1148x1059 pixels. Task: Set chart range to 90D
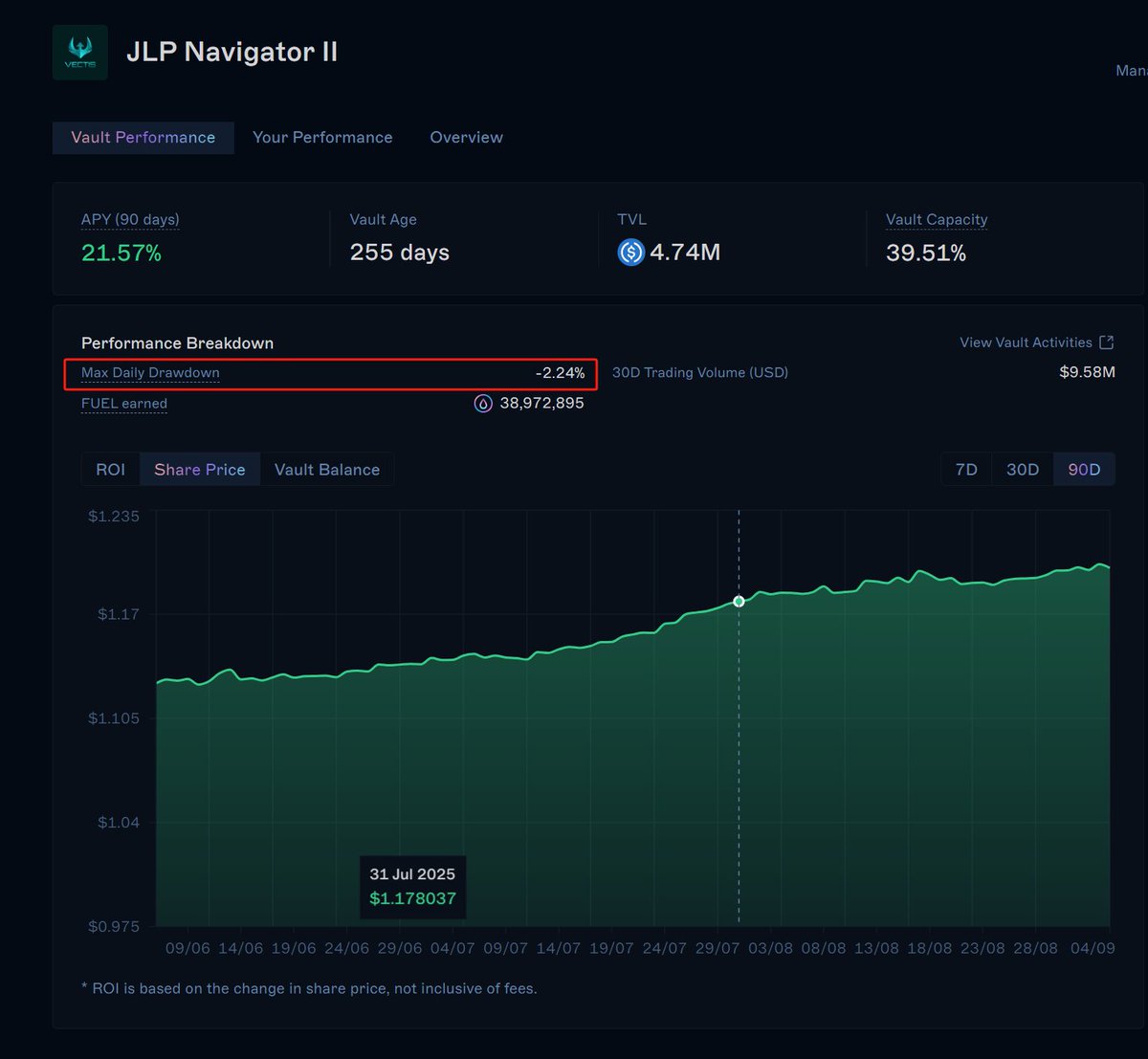(1084, 470)
